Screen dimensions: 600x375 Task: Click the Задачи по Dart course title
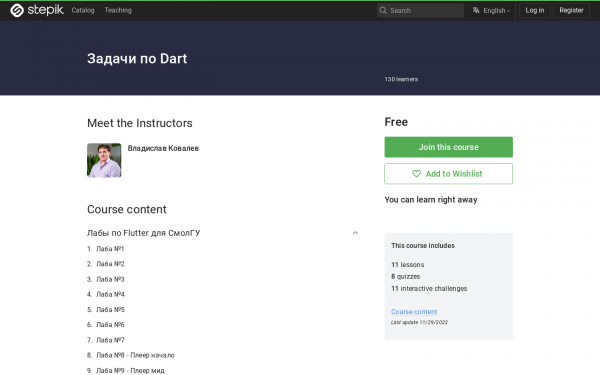[137, 59]
